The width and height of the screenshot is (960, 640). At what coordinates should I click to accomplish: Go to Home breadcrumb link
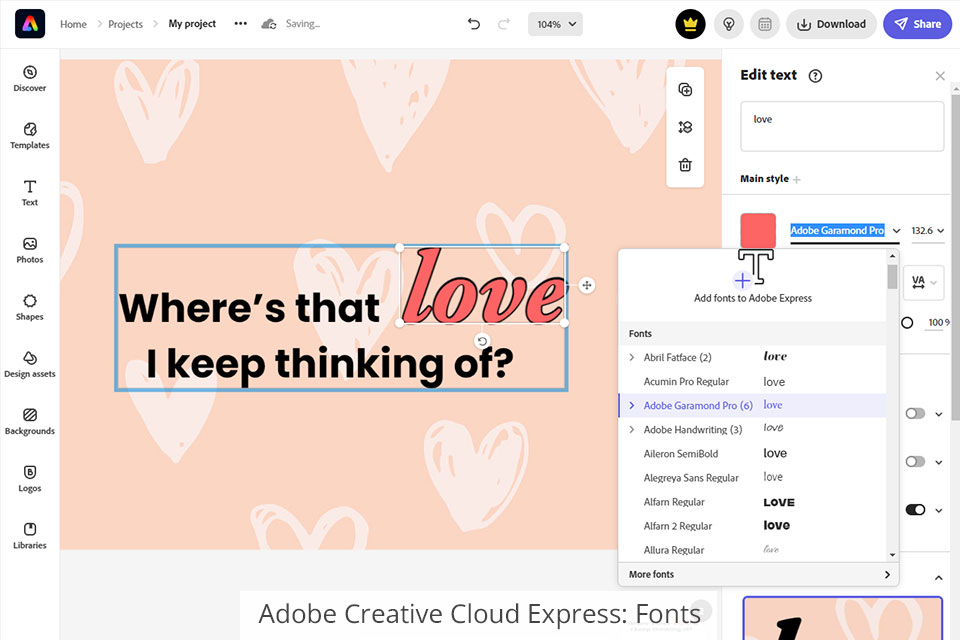(73, 24)
